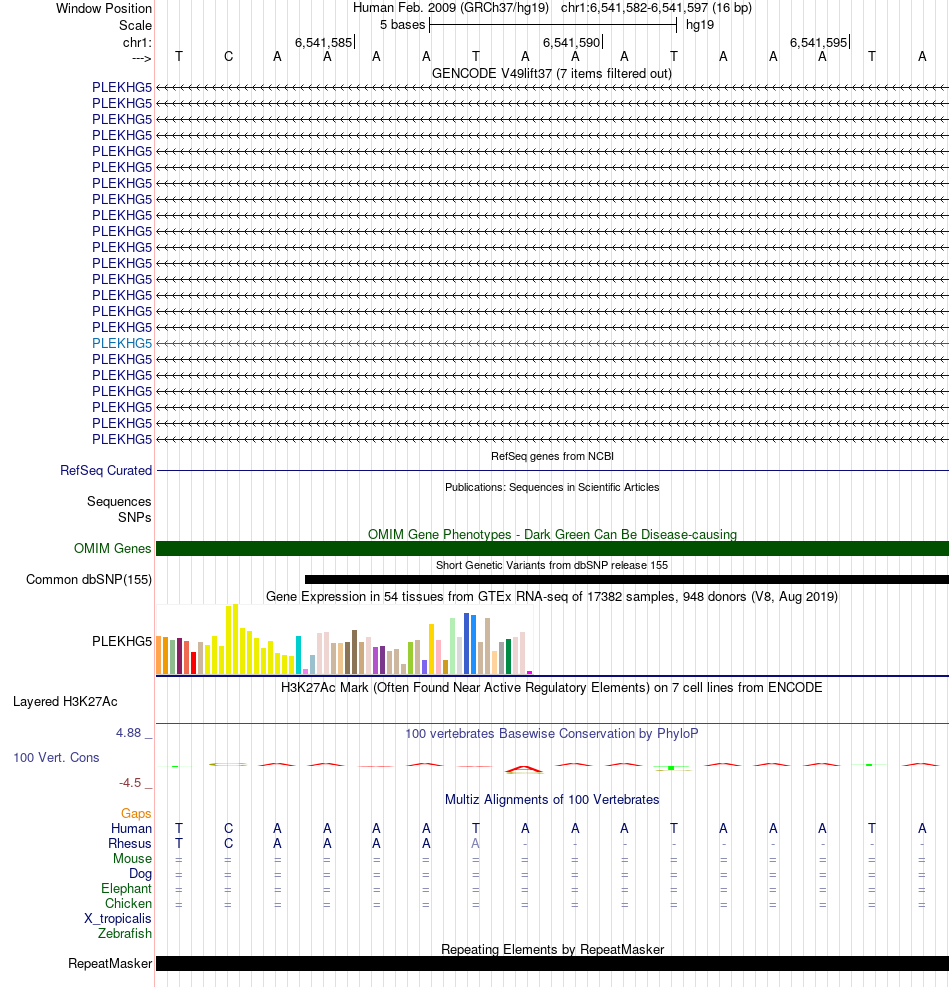Viewport: 950px width, 987px height.
Task: Click the RepeatMasker side label
Action: click(110, 963)
